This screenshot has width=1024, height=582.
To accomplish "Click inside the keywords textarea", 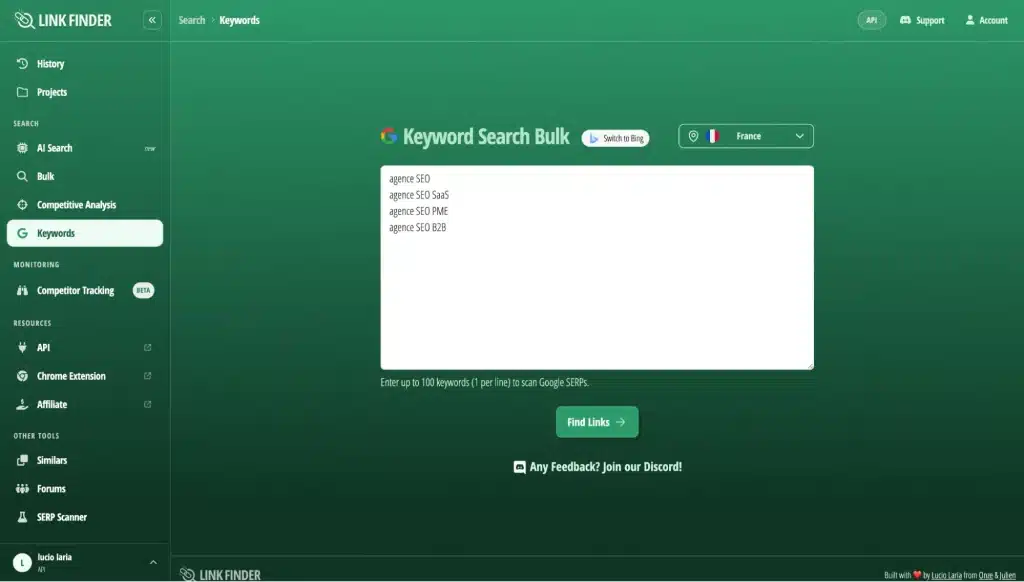I will click(597, 267).
